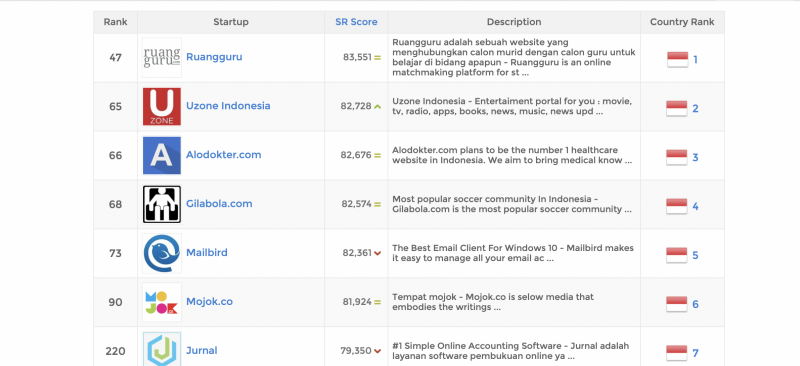Sort by the SR Score column header
Screen dimensions: 800x366
click(x=356, y=22)
